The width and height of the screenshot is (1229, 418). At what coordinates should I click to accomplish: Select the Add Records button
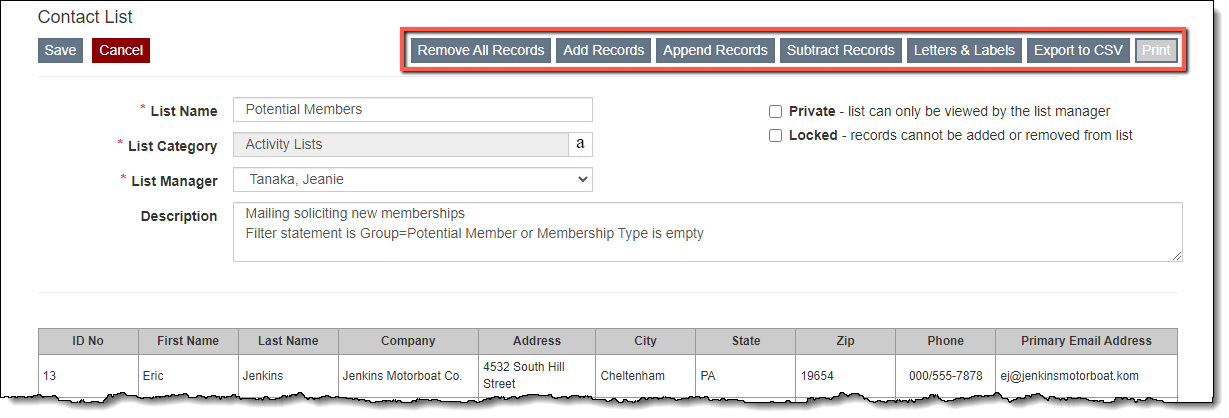pos(603,51)
